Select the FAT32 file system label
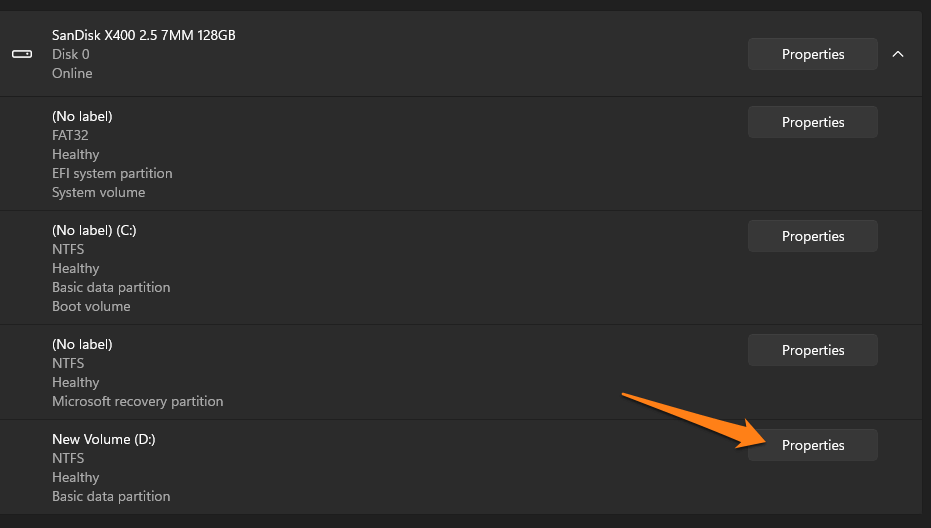This screenshot has width=931, height=528. (x=70, y=135)
